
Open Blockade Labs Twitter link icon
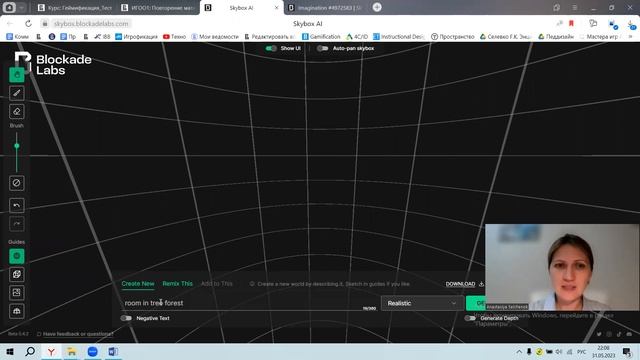(599, 334)
